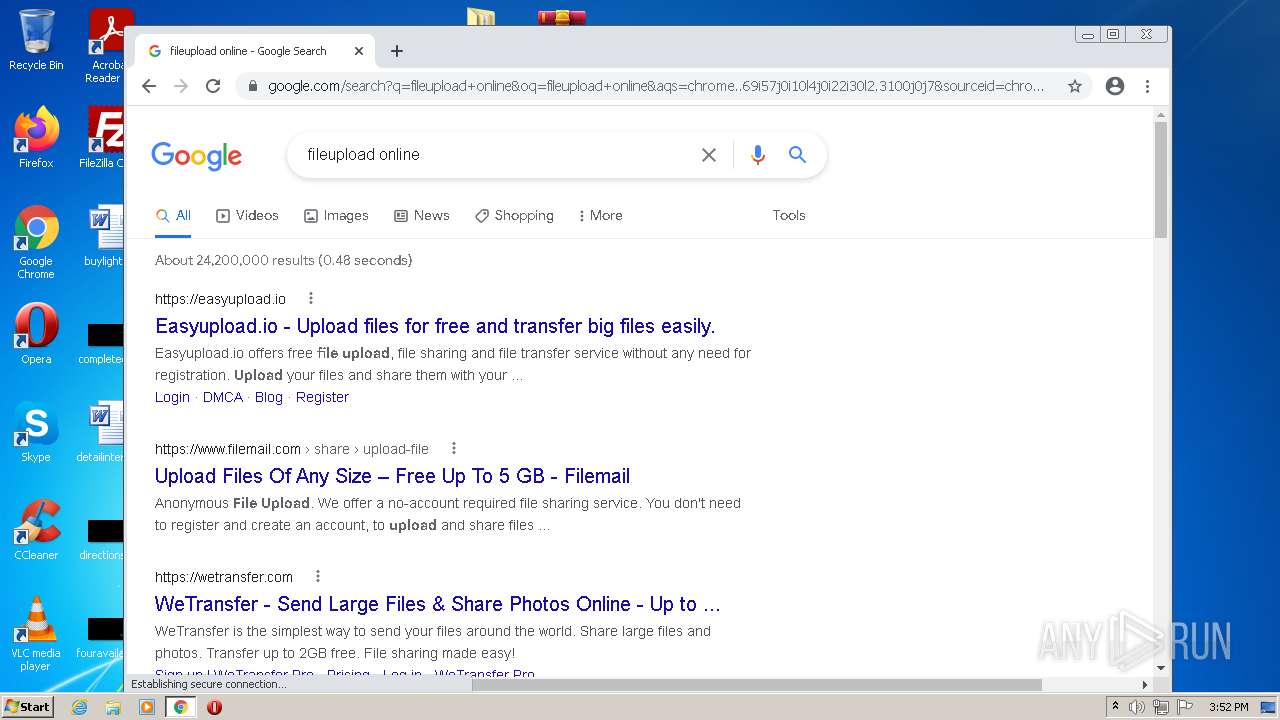This screenshot has width=1280, height=720.
Task: Clear the search box with the X icon
Action: (709, 155)
